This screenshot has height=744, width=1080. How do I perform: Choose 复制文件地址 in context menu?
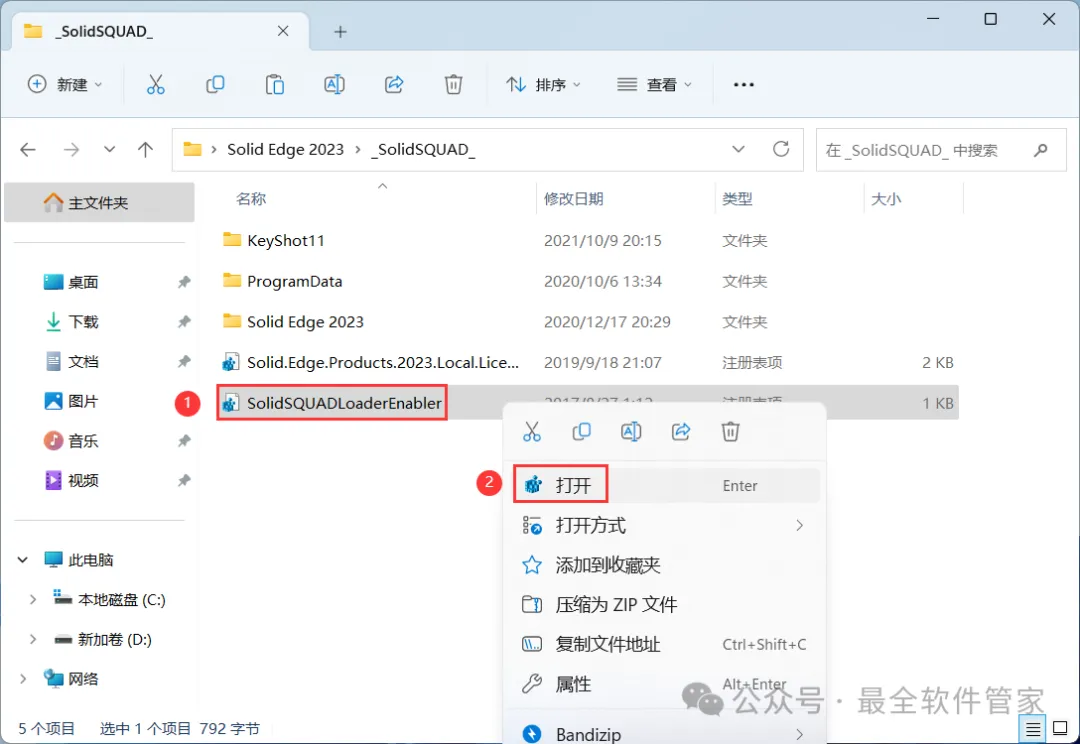[667, 645]
